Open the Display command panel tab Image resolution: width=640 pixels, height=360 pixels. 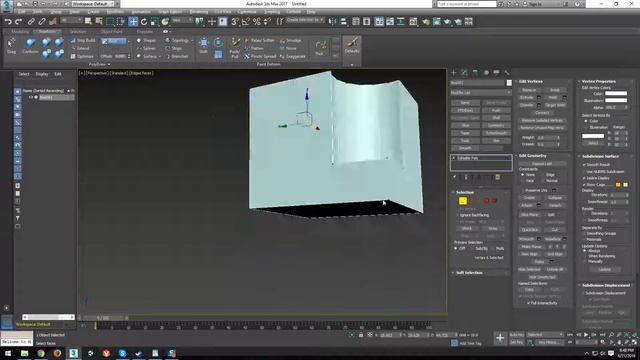click(x=496, y=73)
